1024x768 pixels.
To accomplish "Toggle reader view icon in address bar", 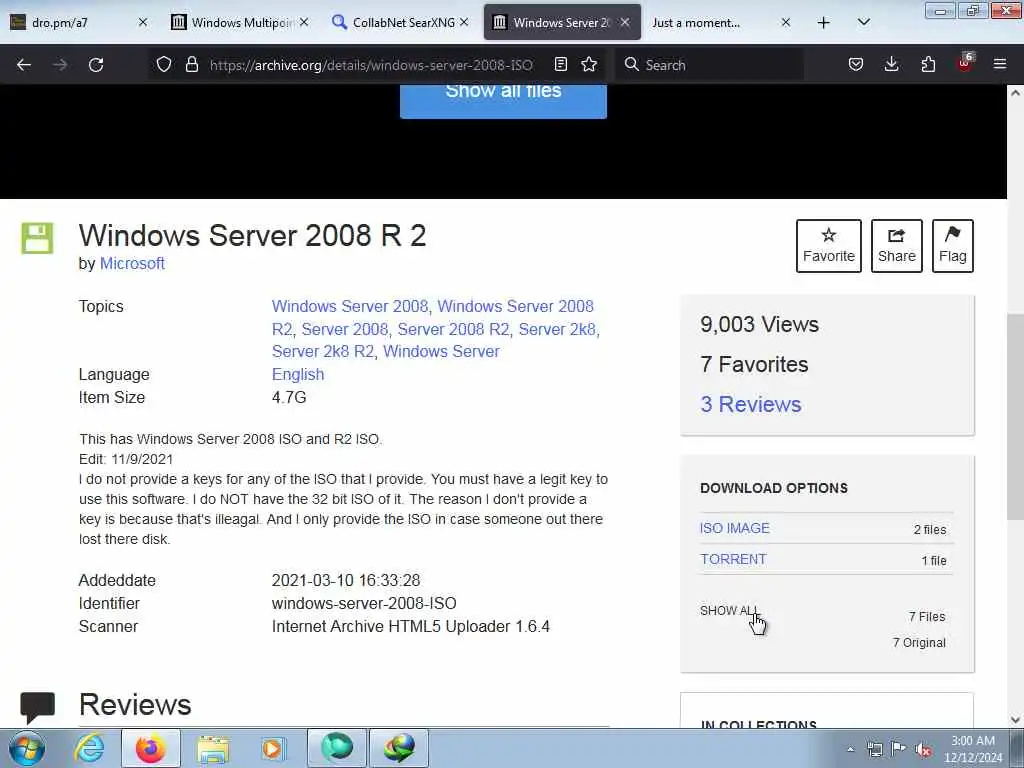I will click(560, 65).
